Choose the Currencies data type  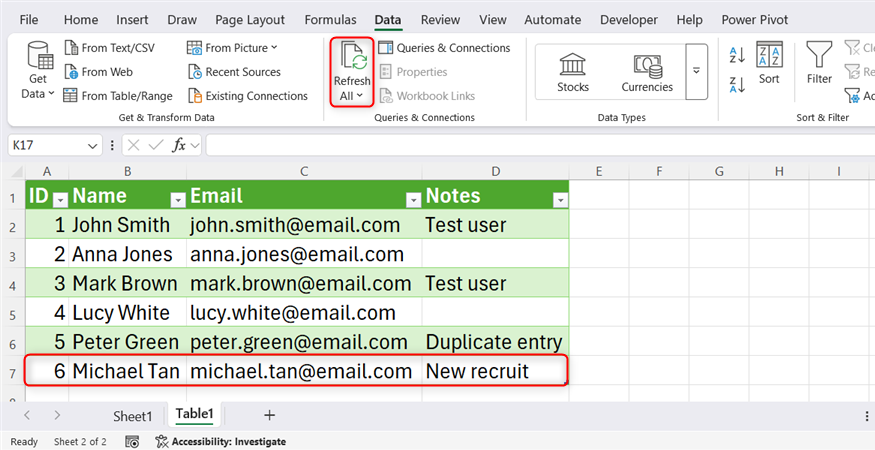[x=647, y=73]
